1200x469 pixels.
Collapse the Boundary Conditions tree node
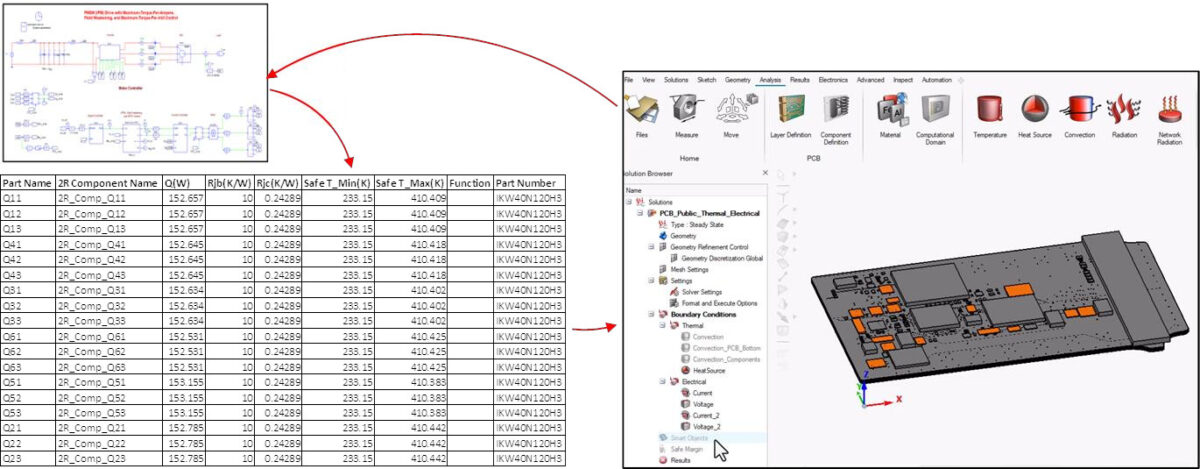[x=650, y=314]
